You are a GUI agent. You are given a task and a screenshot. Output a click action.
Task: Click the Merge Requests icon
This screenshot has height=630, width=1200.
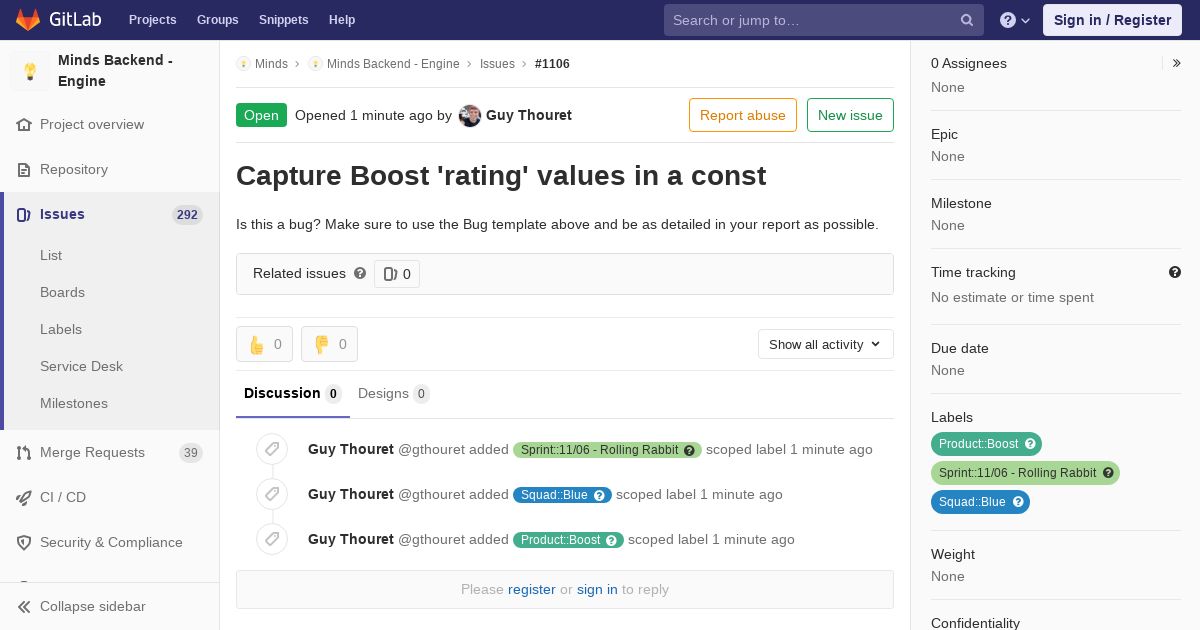click(x=24, y=453)
